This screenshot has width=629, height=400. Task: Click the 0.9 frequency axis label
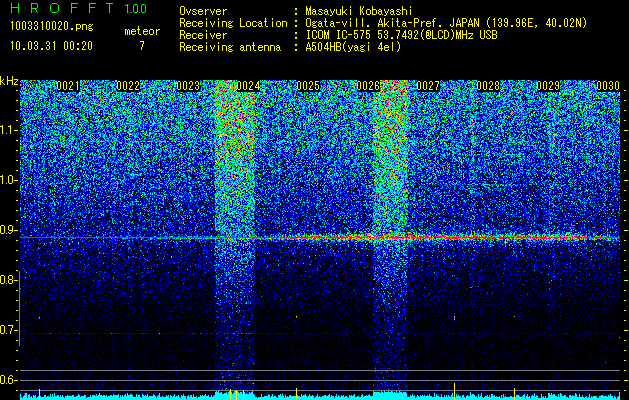click(8, 230)
